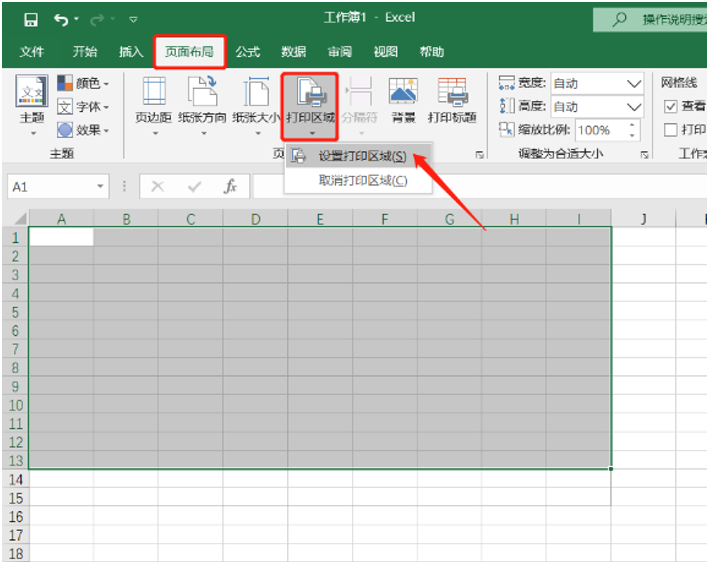Image resolution: width=707 pixels, height=562 pixels.
Task: Select row 7 header
Action: tap(15, 349)
